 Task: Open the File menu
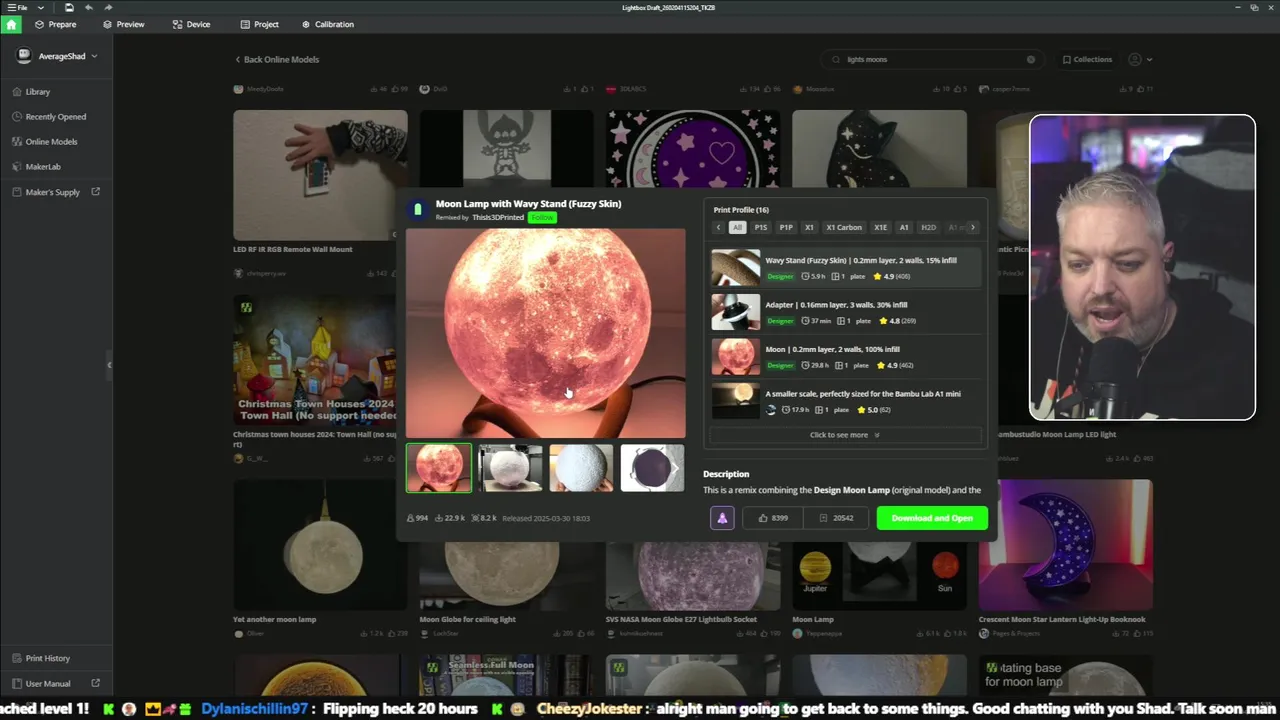pyautogui.click(x=18, y=7)
